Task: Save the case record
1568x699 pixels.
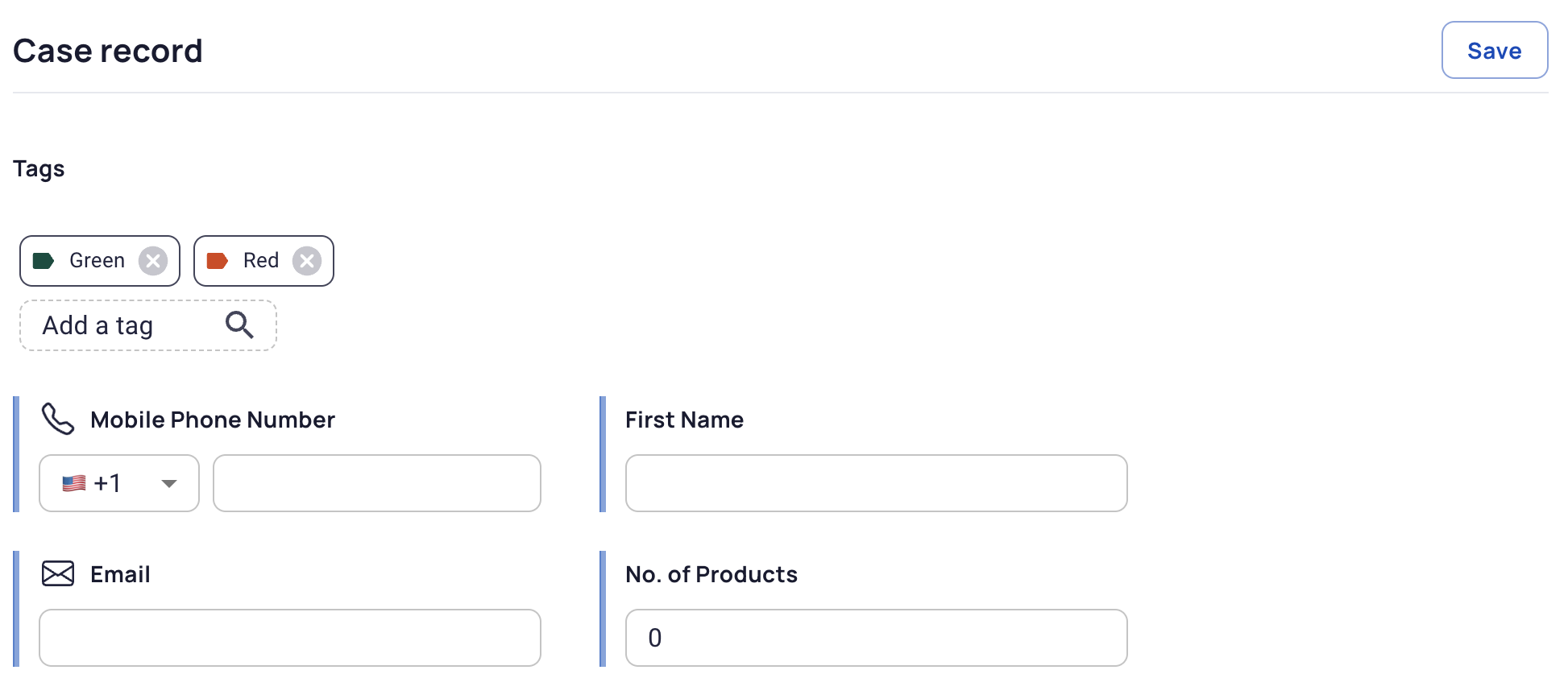Action: point(1495,50)
